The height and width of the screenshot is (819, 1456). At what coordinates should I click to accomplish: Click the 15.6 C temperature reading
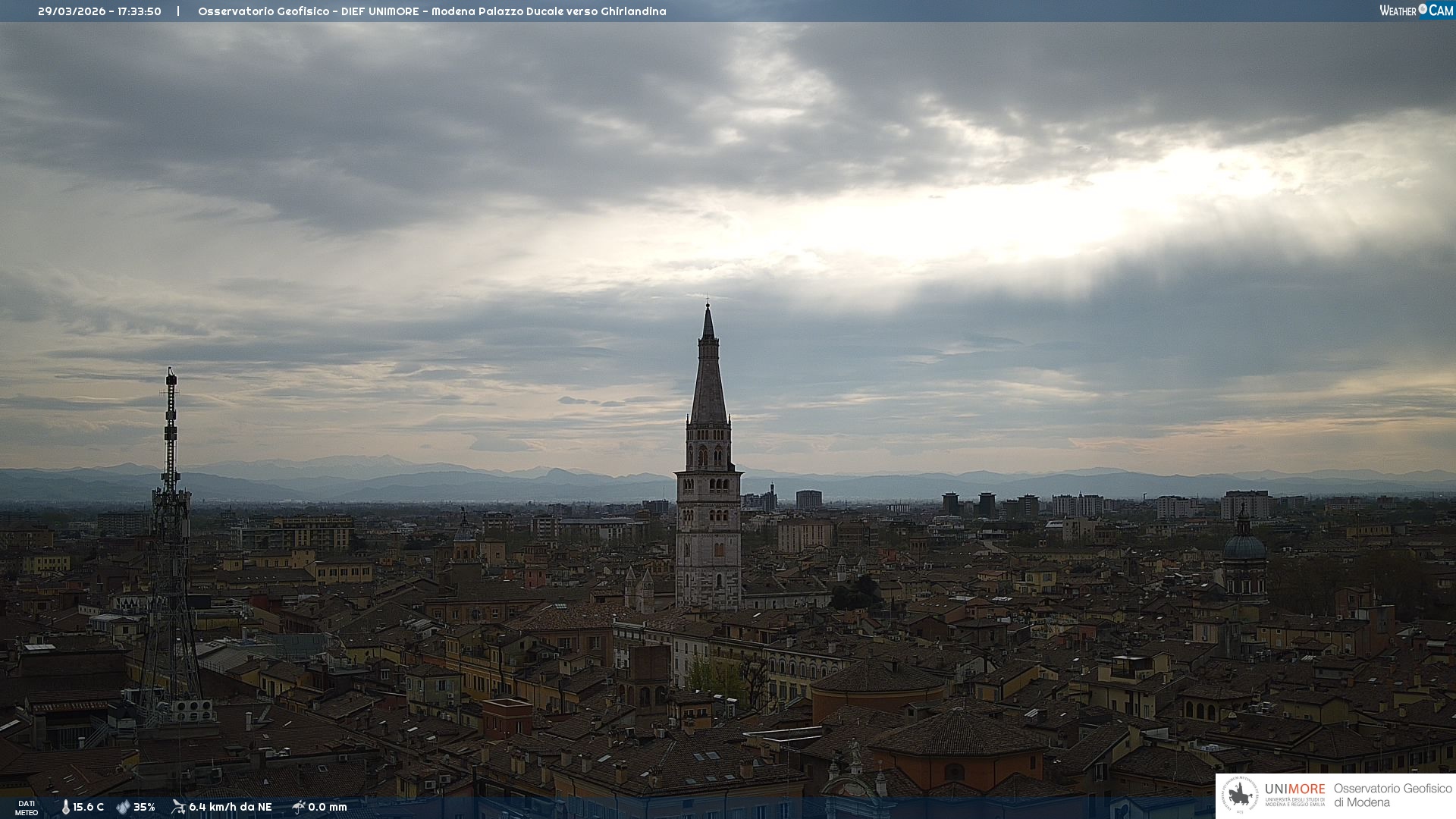[88, 807]
